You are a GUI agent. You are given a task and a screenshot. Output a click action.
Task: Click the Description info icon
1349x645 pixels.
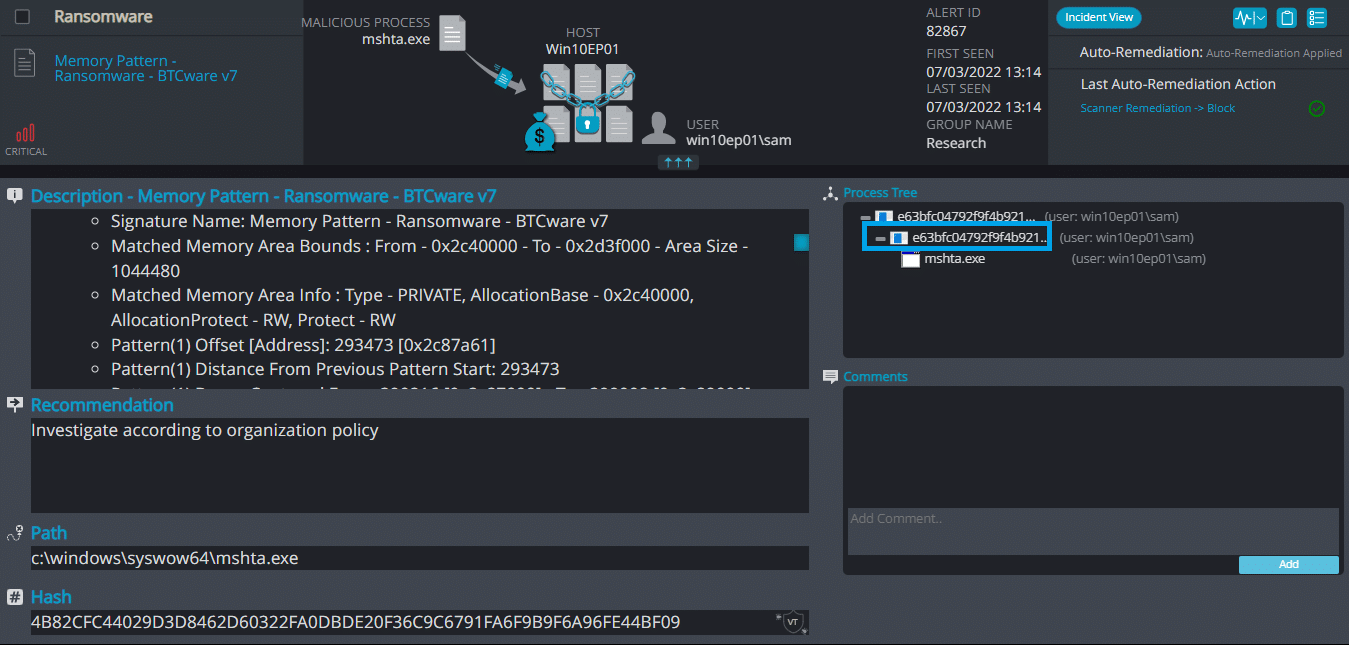(15, 196)
